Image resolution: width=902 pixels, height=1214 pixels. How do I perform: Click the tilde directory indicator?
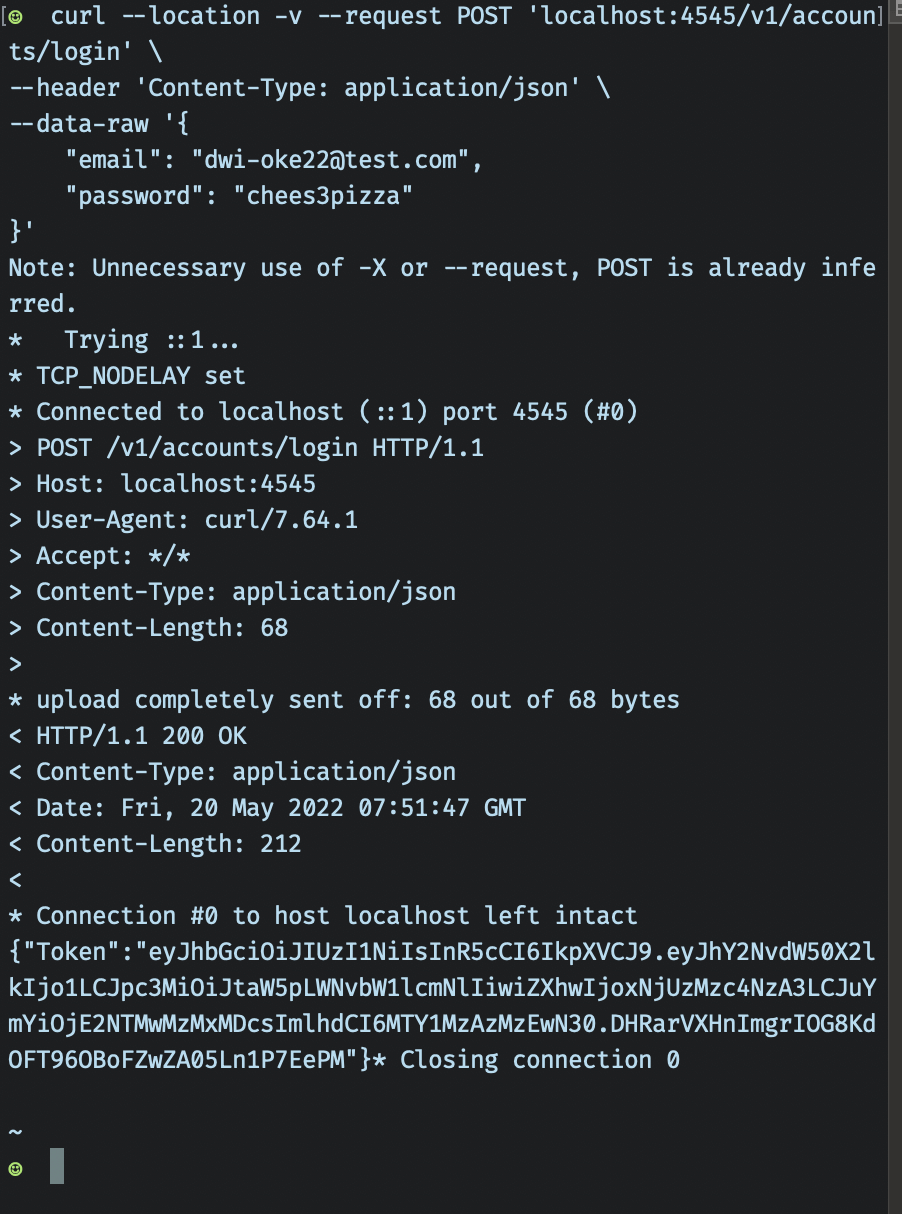[x=15, y=1132]
